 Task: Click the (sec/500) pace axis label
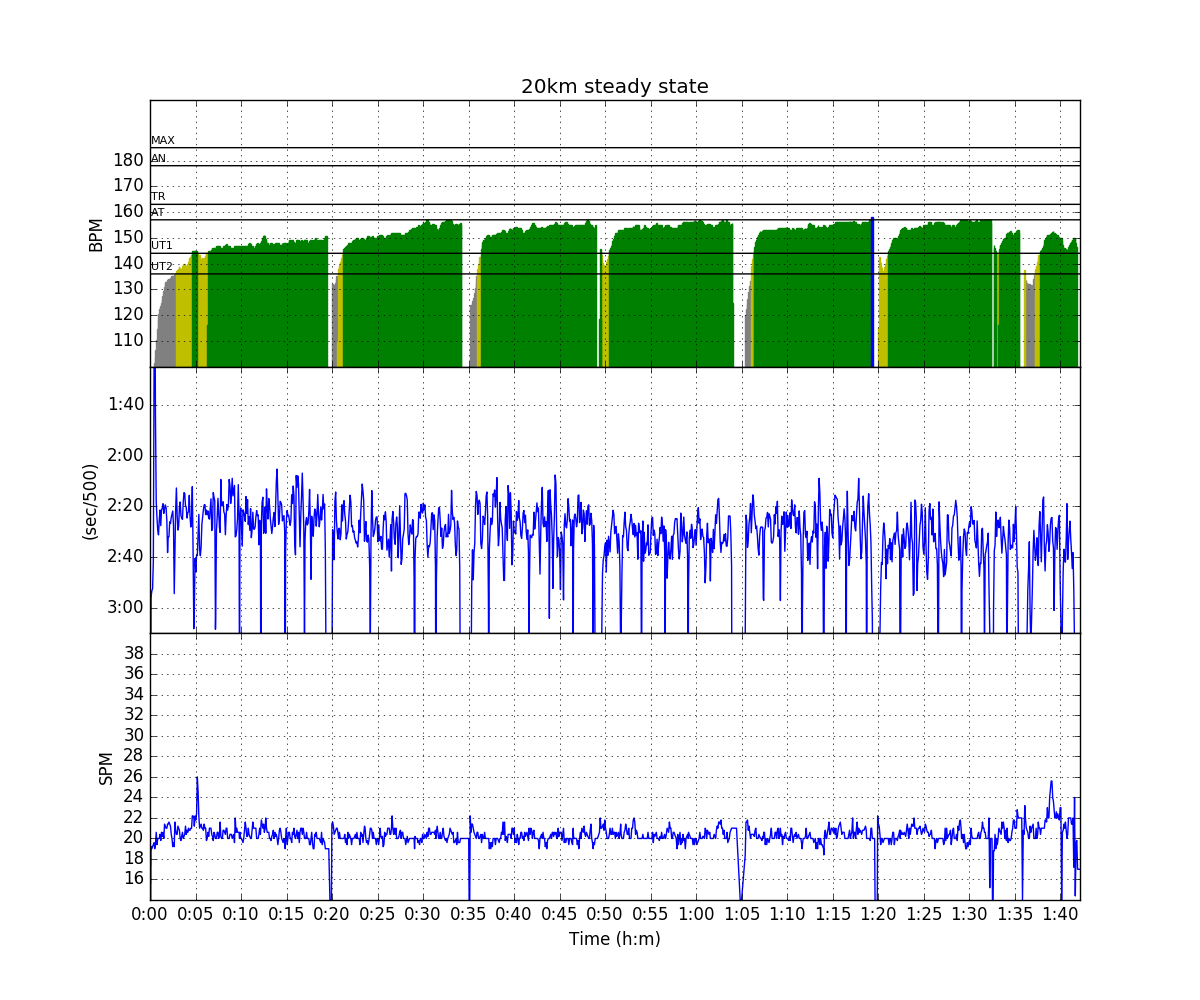pyautogui.click(x=90, y=501)
